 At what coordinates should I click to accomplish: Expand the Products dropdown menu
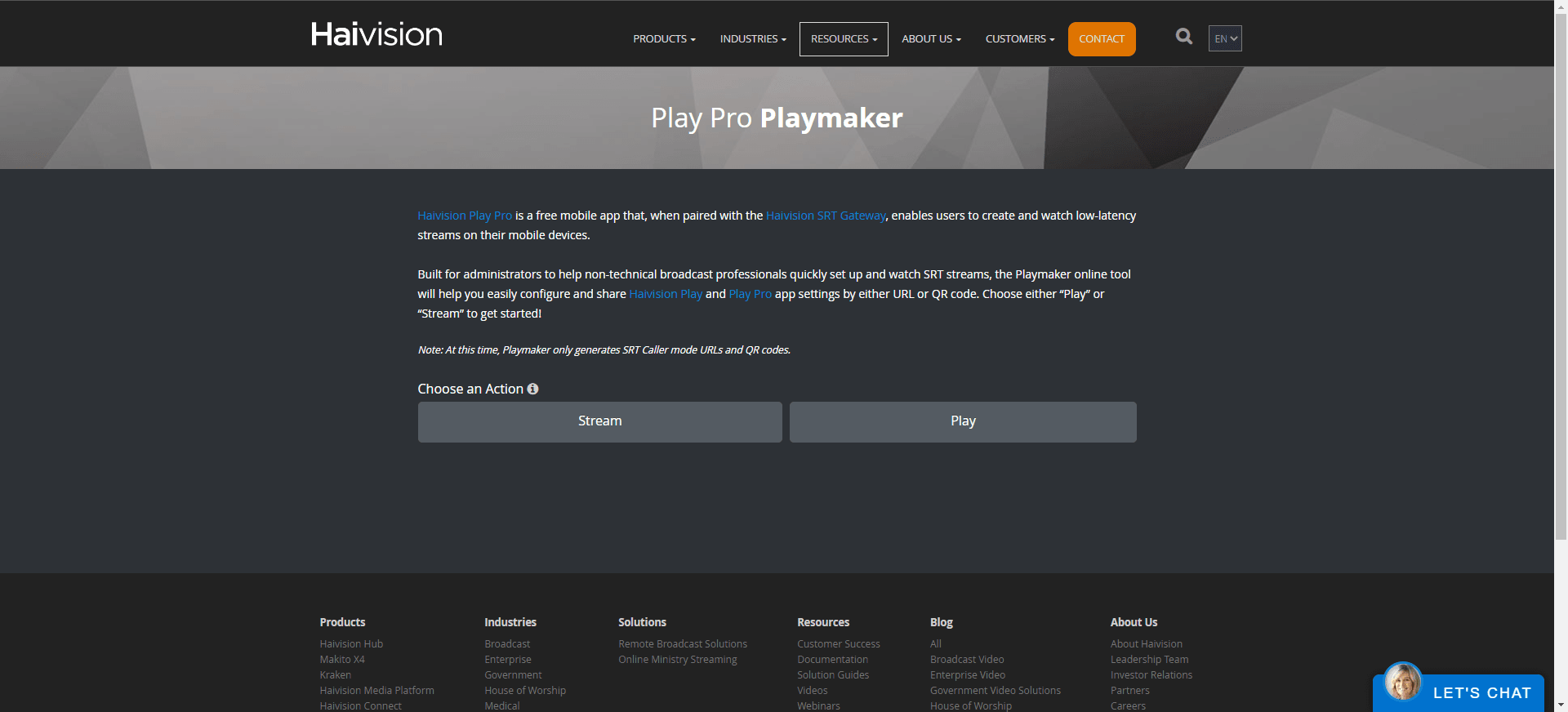(x=664, y=39)
